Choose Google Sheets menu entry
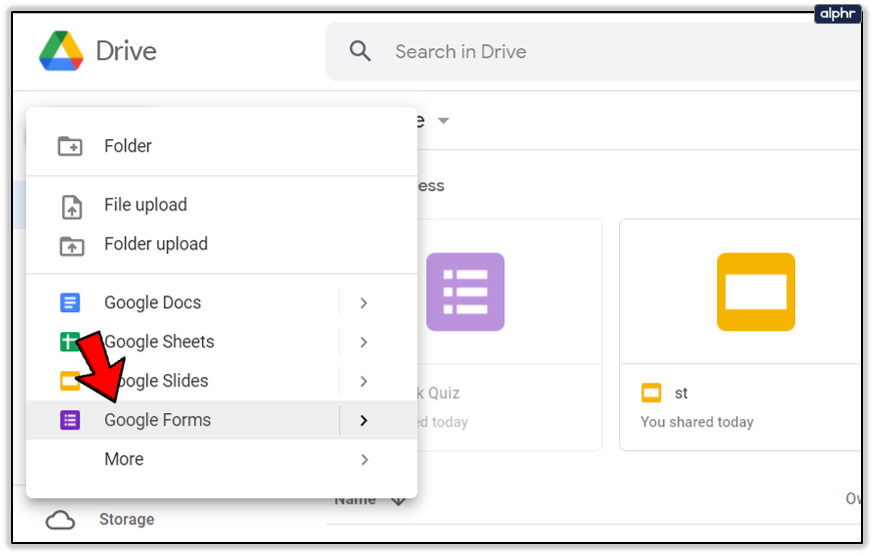This screenshot has height=555, width=874. tap(160, 342)
